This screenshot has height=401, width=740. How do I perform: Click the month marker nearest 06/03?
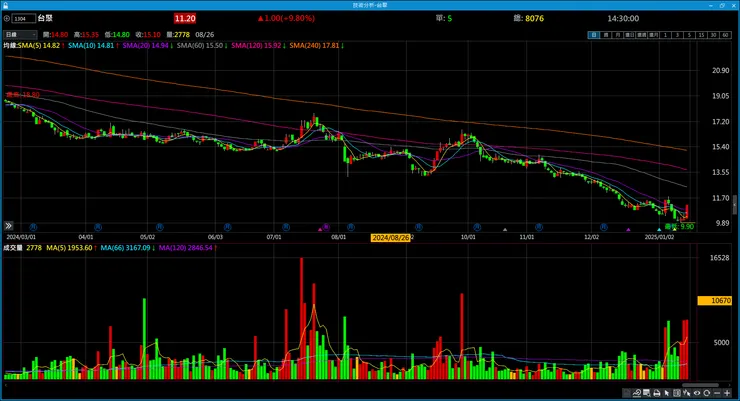click(x=227, y=227)
